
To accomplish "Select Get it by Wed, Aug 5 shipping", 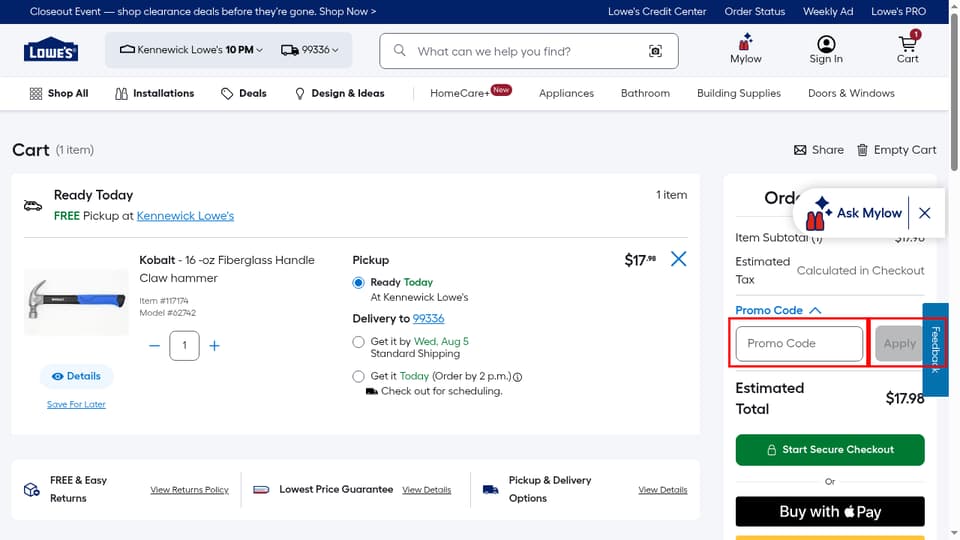I will (x=358, y=342).
